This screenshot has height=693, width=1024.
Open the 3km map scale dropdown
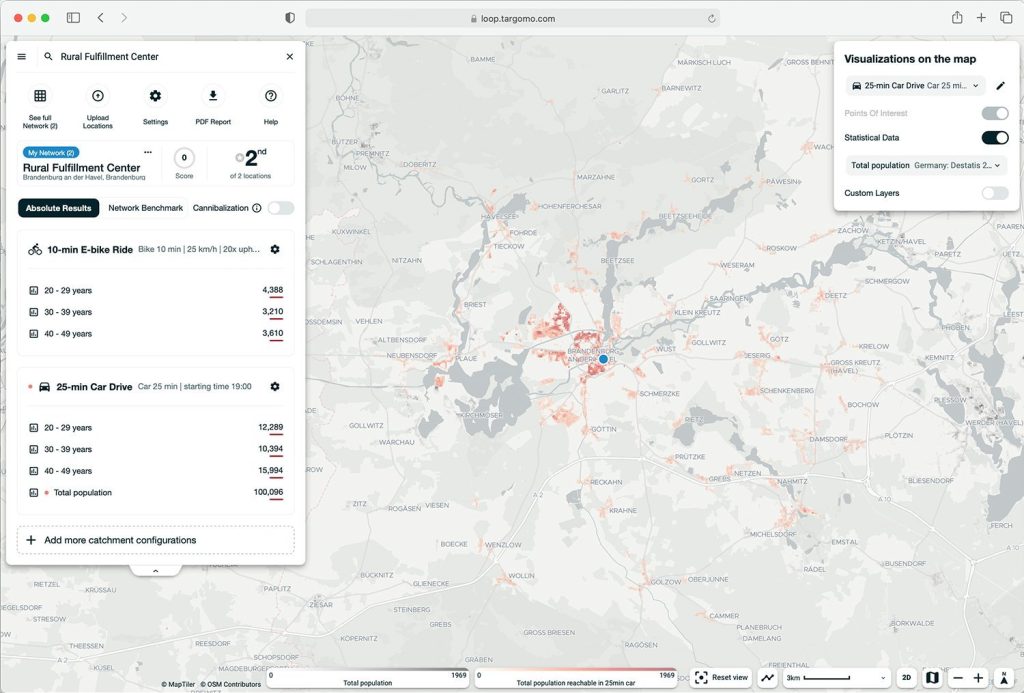point(837,678)
